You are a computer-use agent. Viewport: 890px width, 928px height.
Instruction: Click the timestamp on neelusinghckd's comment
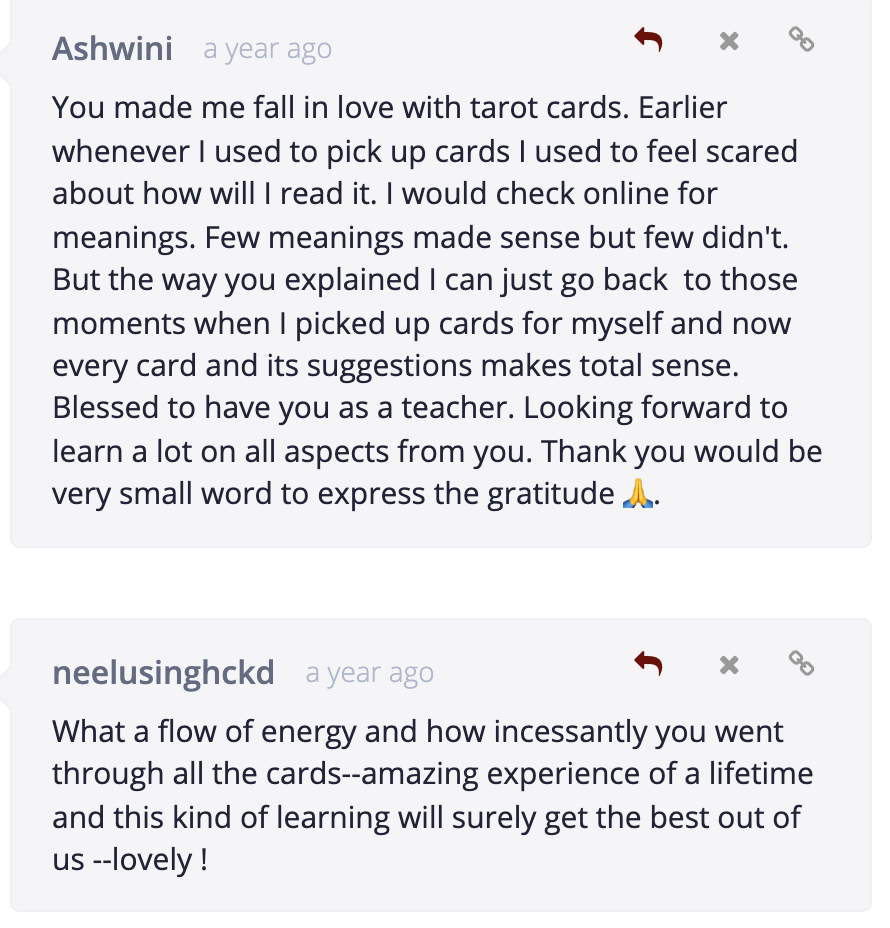370,672
